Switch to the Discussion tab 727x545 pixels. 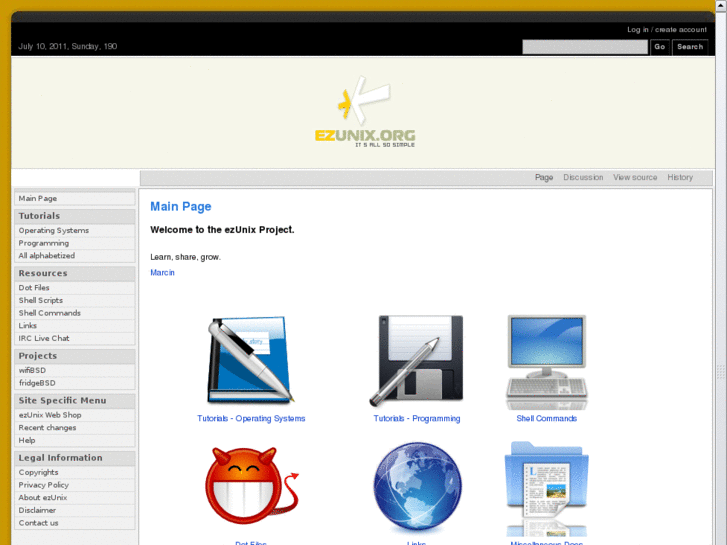click(583, 177)
